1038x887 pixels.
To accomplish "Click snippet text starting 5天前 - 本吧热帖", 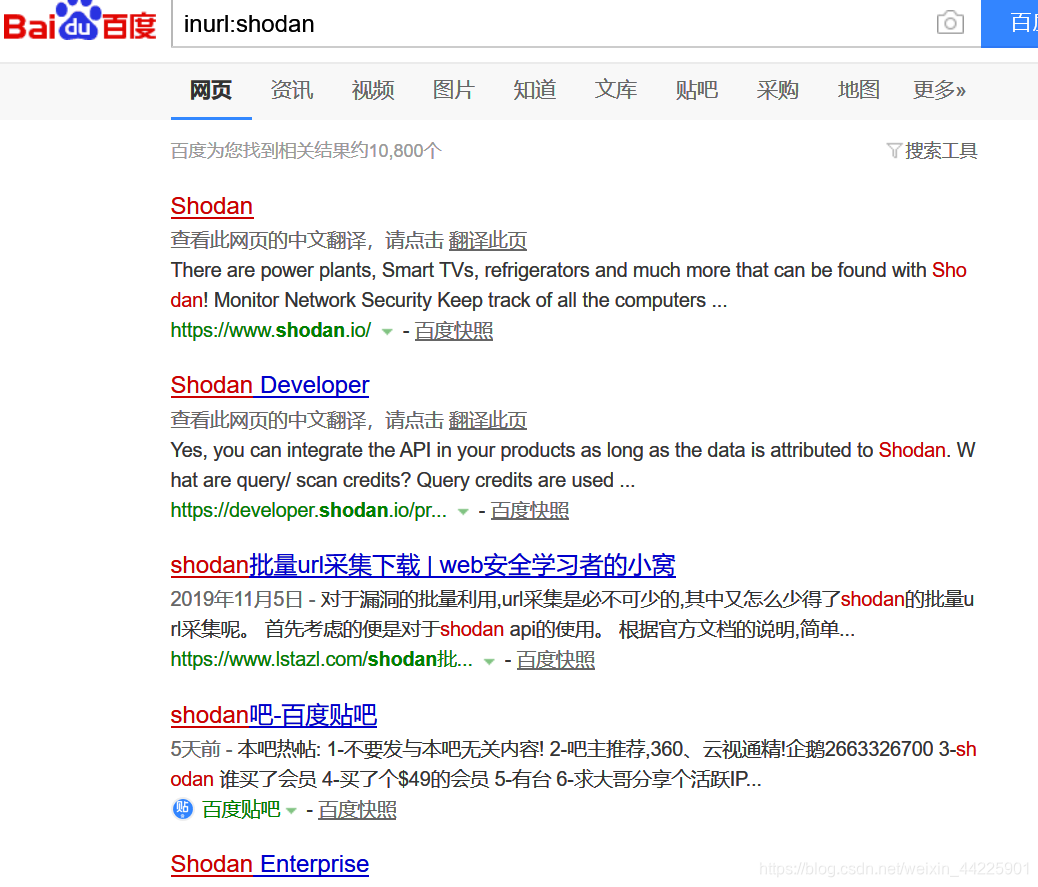I will [x=573, y=764].
